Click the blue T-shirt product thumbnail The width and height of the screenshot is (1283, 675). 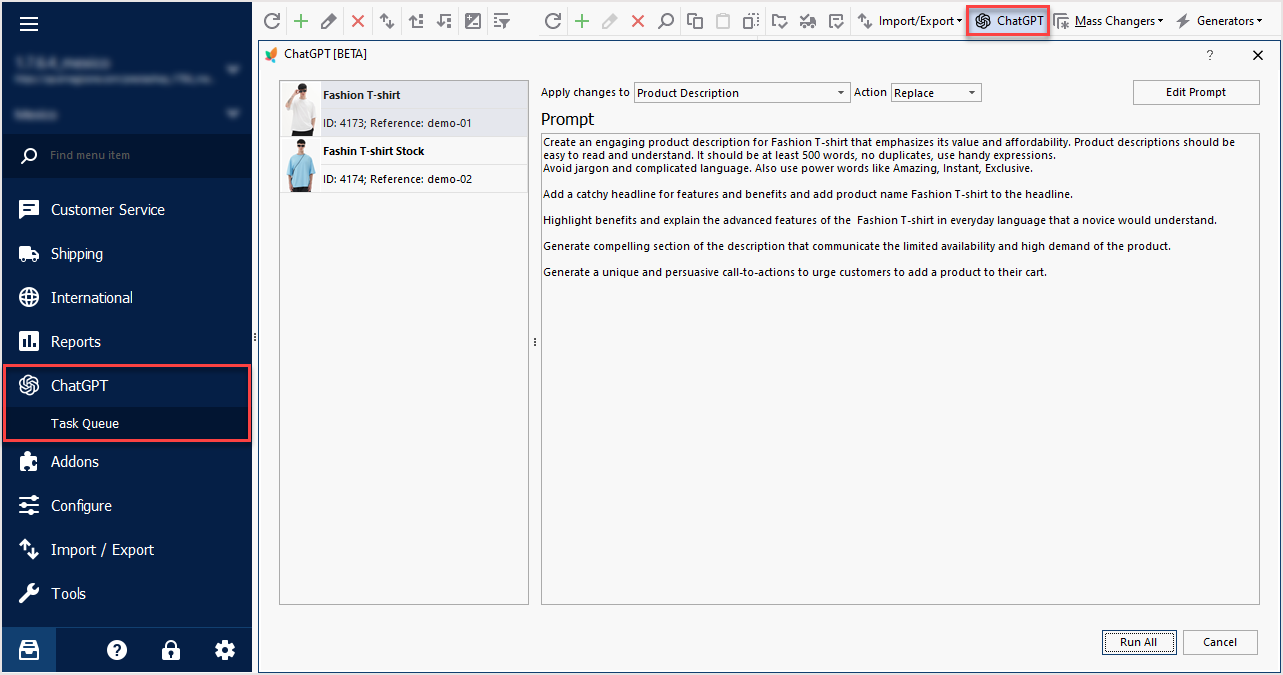[x=300, y=166]
